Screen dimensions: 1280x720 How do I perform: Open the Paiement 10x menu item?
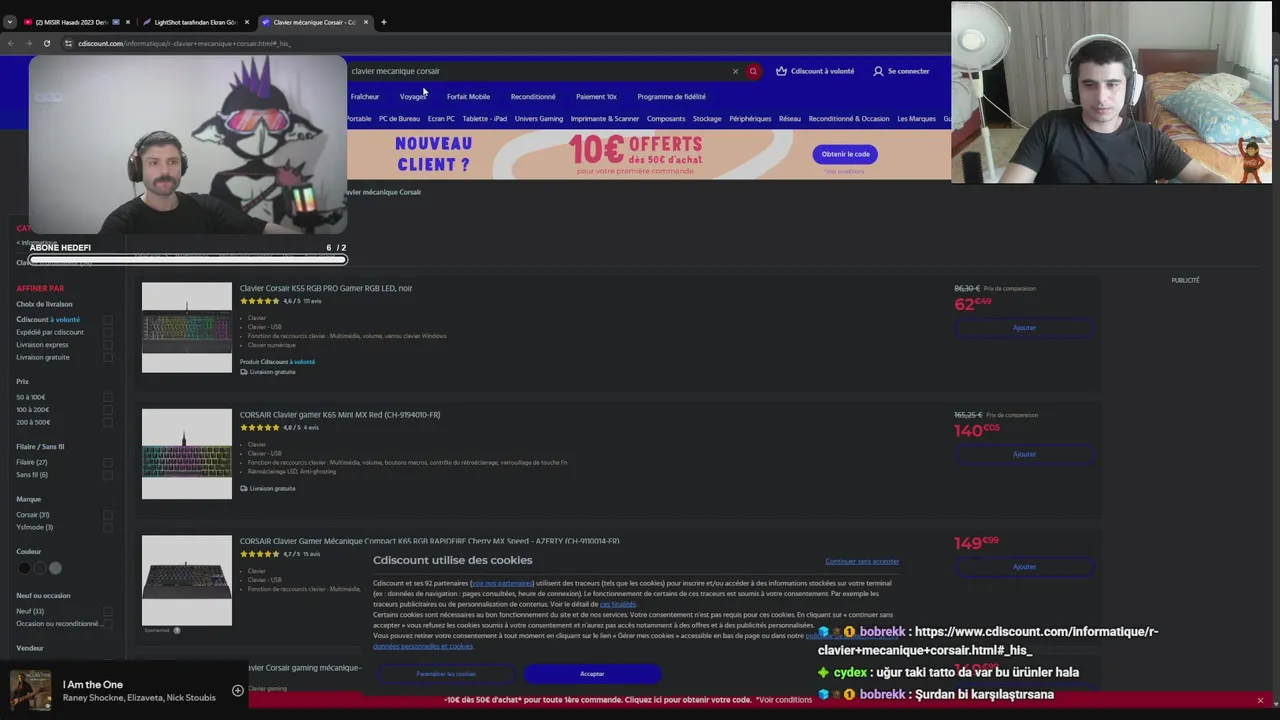coord(596,97)
